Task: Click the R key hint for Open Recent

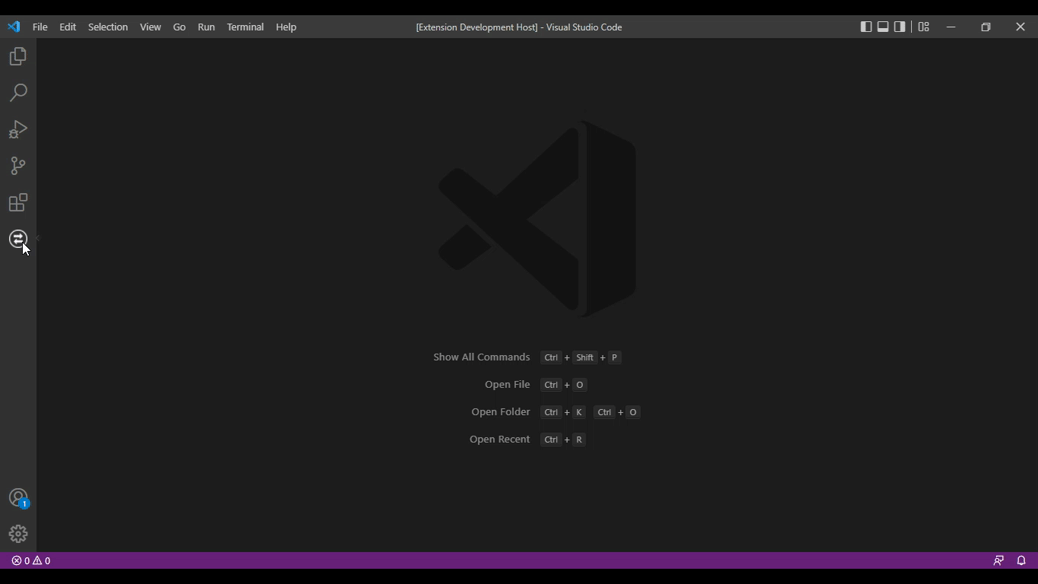Action: pos(579,440)
